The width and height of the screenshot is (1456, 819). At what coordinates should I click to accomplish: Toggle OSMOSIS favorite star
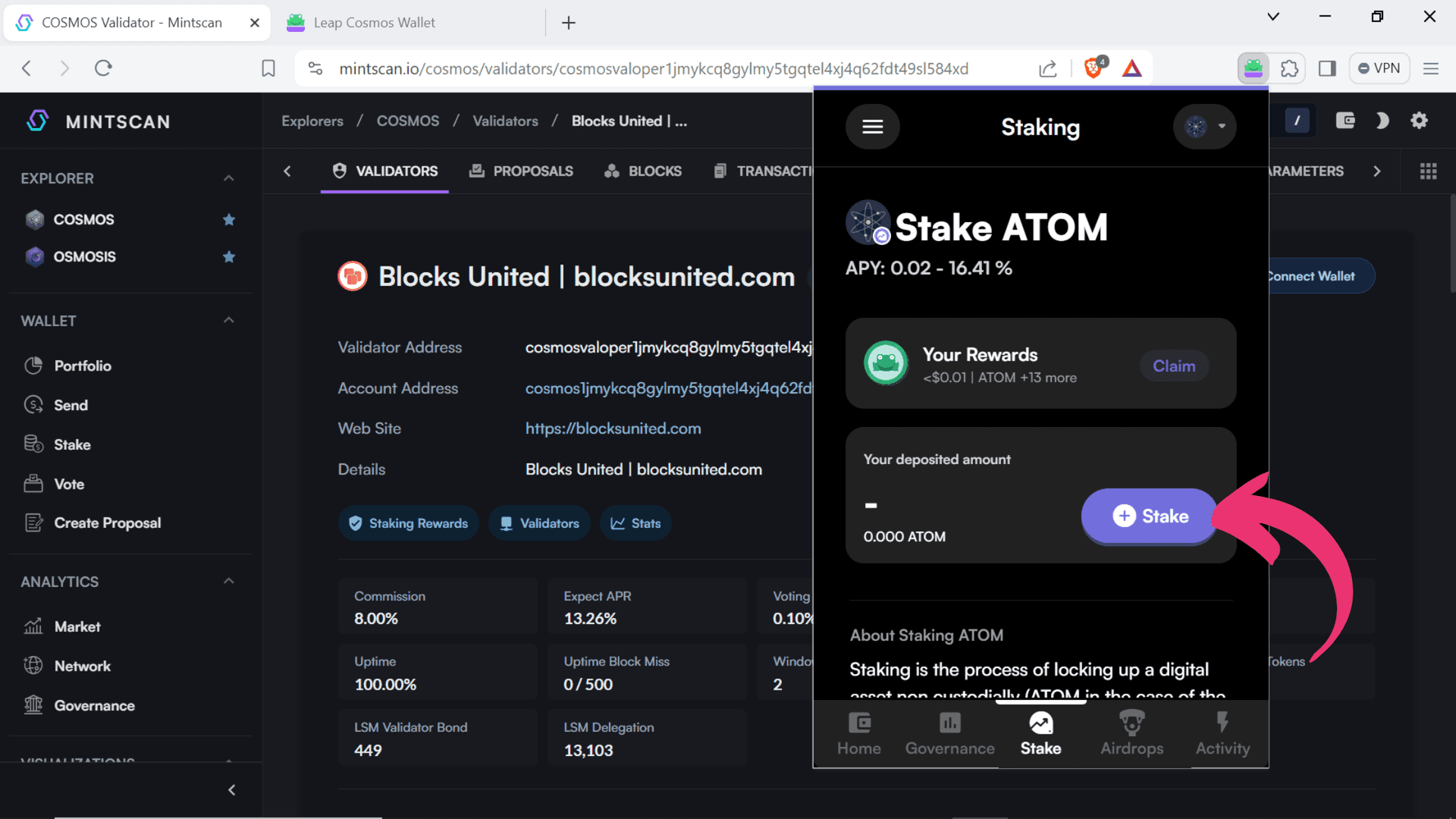[x=229, y=257]
